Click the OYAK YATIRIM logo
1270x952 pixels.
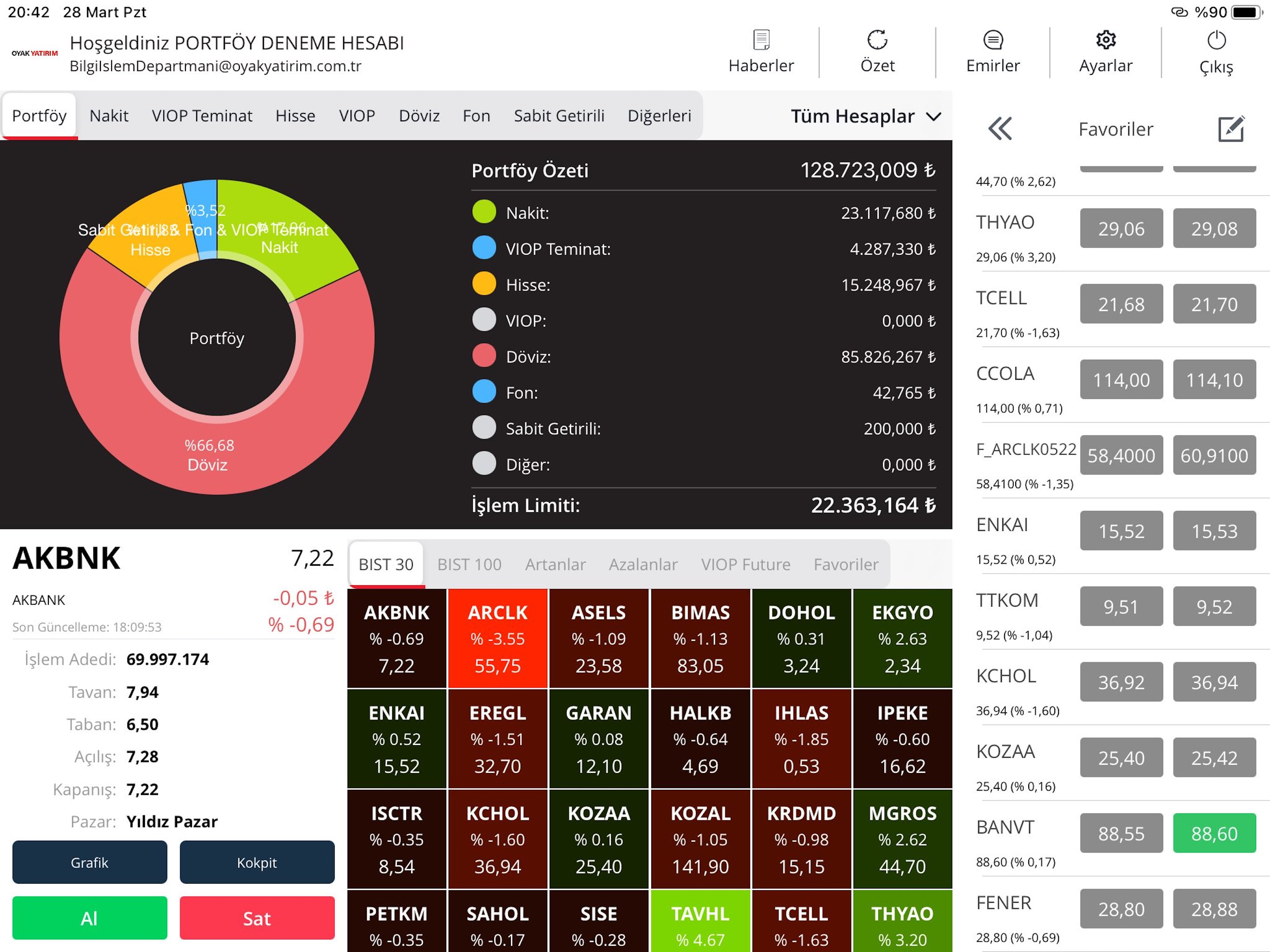(35, 53)
